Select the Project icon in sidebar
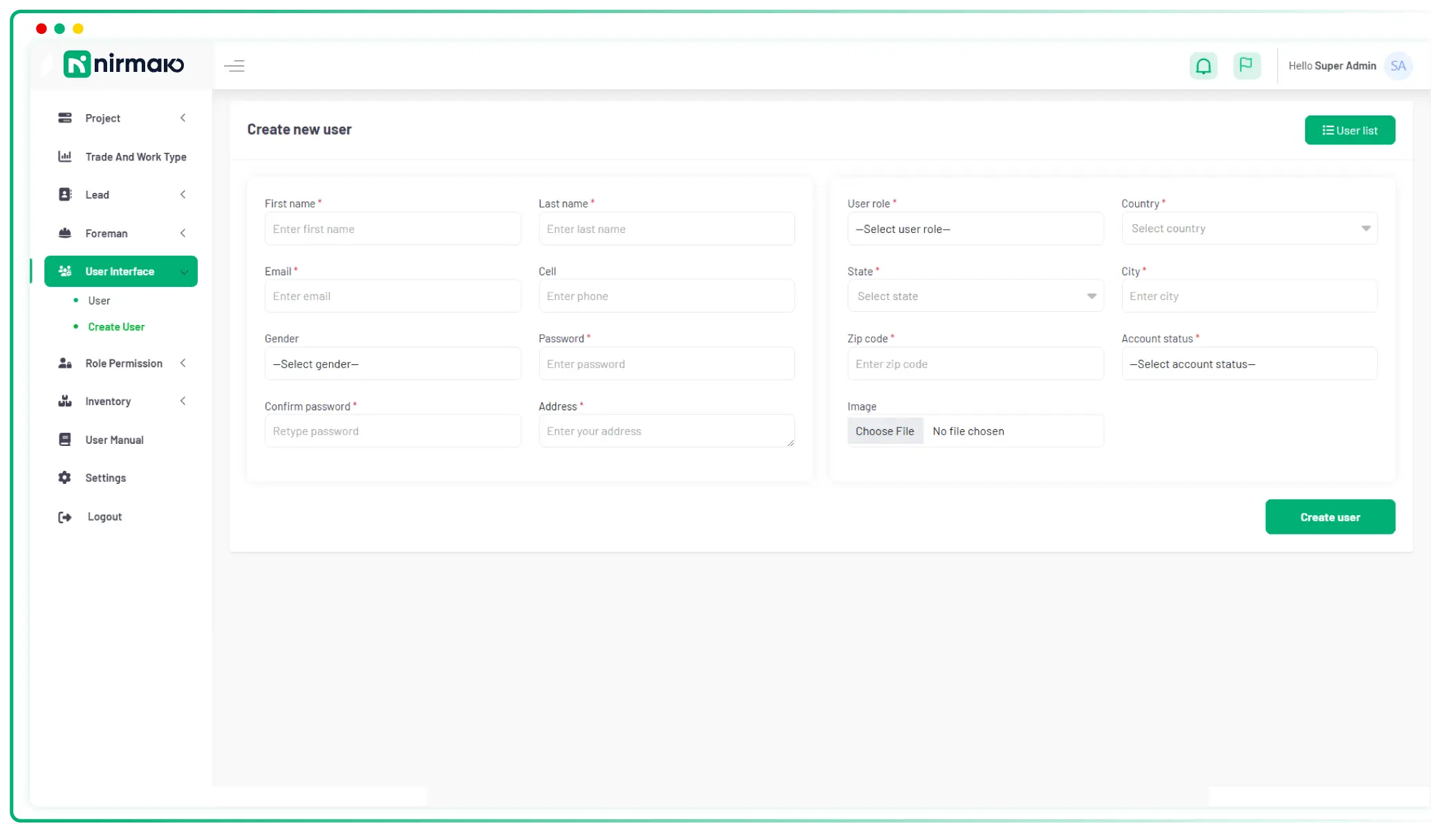This screenshot has height=840, width=1431. [64, 118]
